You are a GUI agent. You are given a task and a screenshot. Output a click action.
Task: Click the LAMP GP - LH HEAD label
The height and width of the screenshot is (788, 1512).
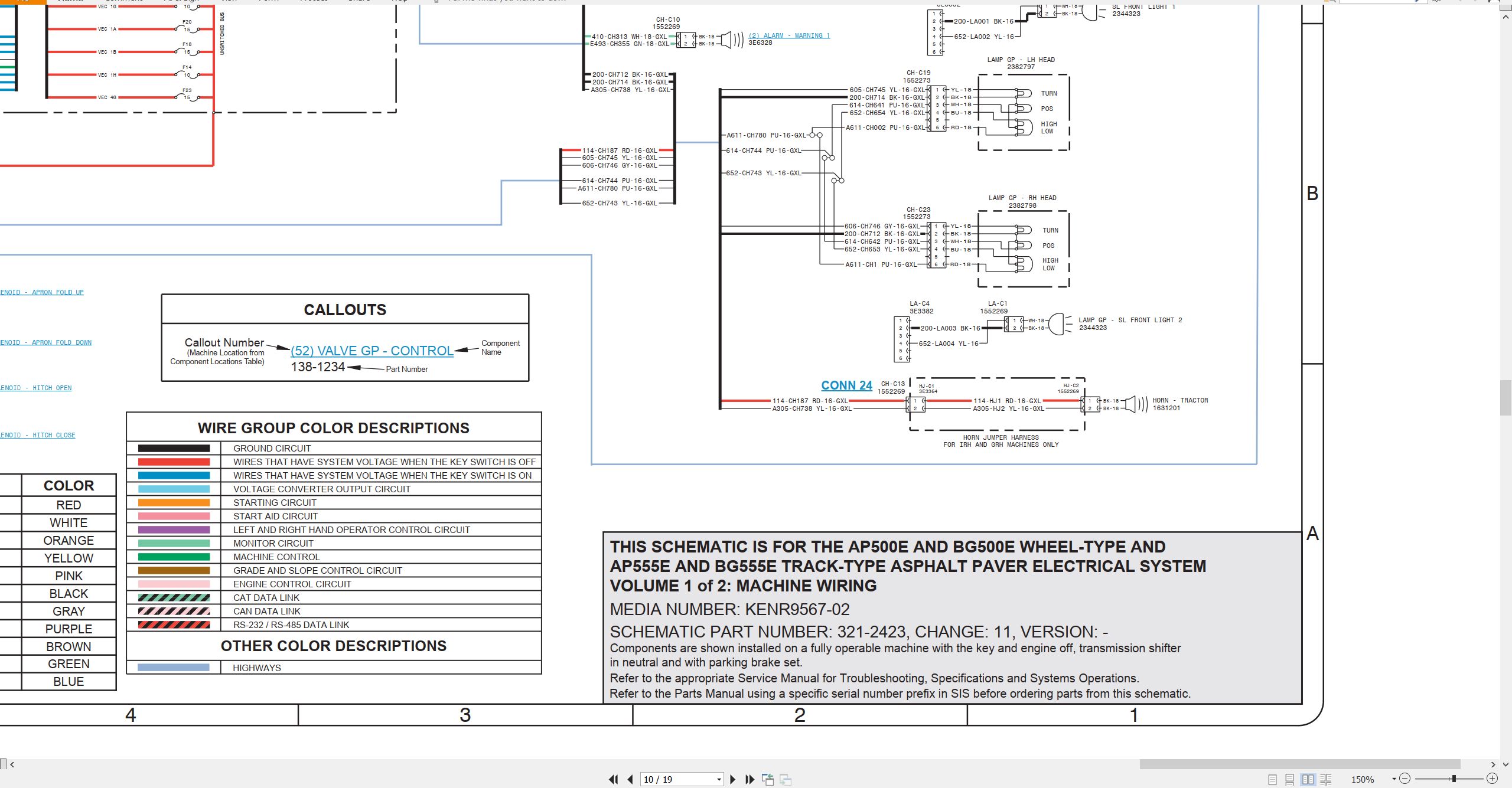pyautogui.click(x=1021, y=60)
